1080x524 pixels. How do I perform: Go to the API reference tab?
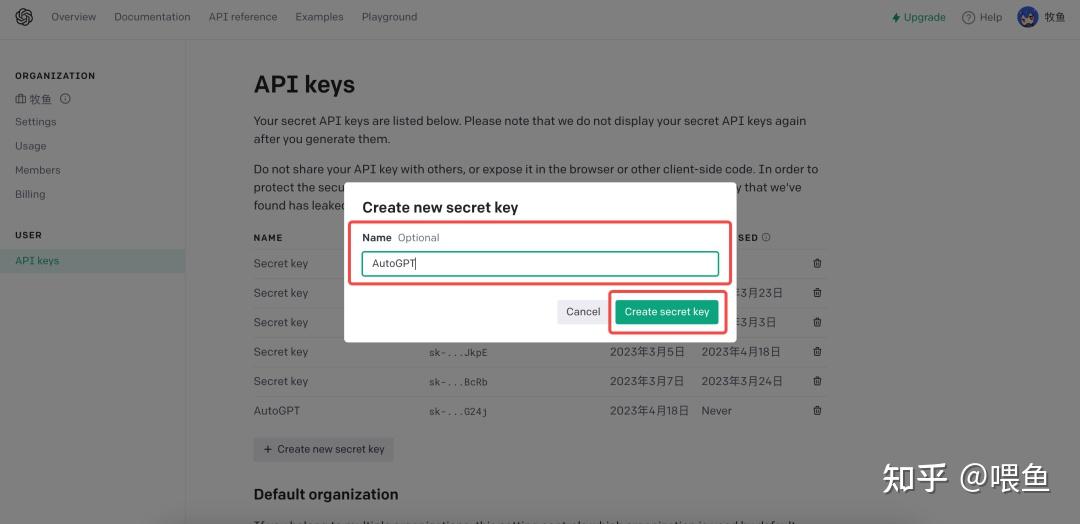243,17
